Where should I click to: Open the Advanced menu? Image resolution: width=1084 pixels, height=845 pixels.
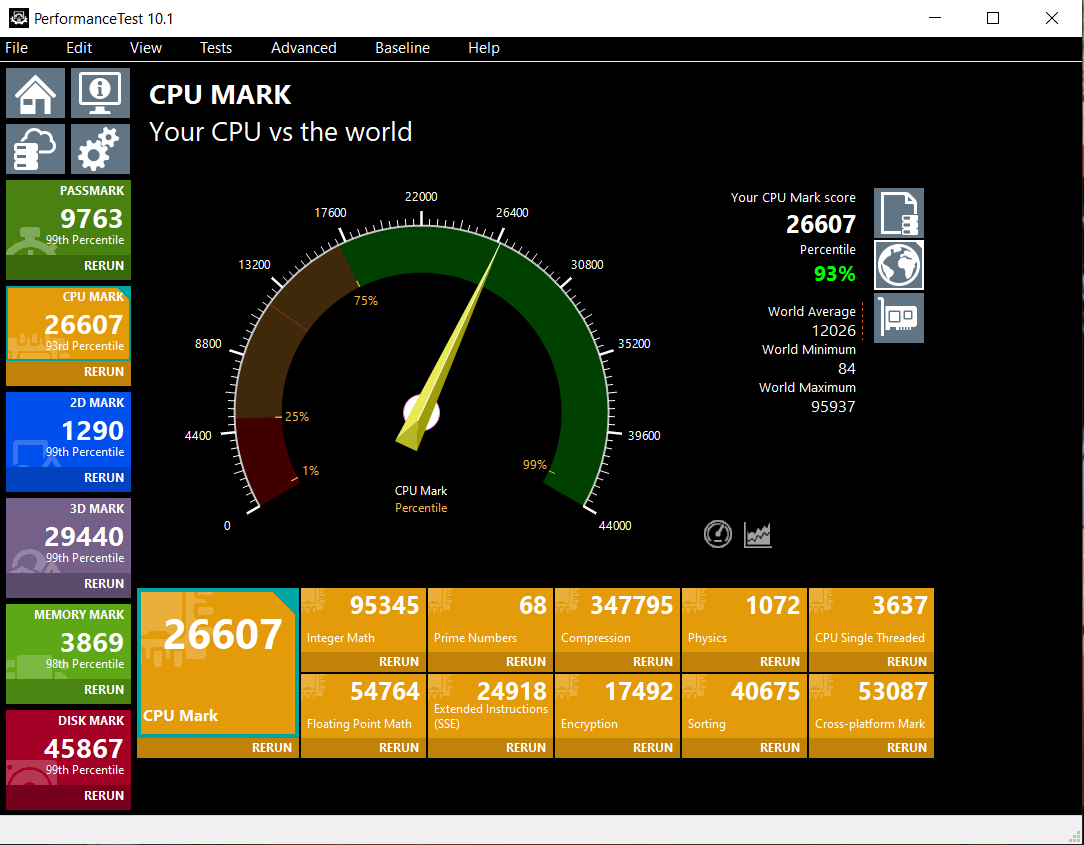[303, 48]
